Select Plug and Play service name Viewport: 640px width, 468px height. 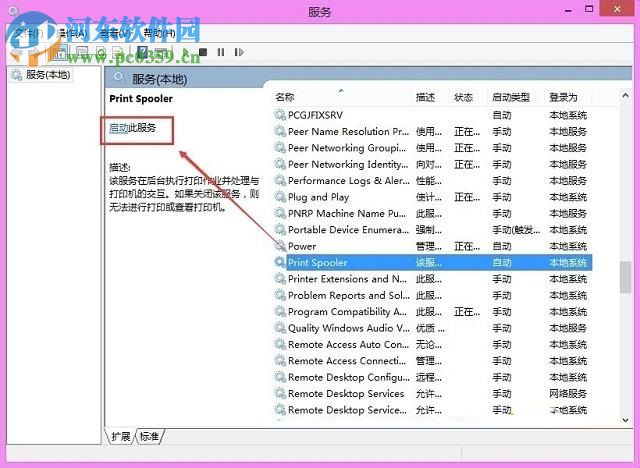[318, 197]
